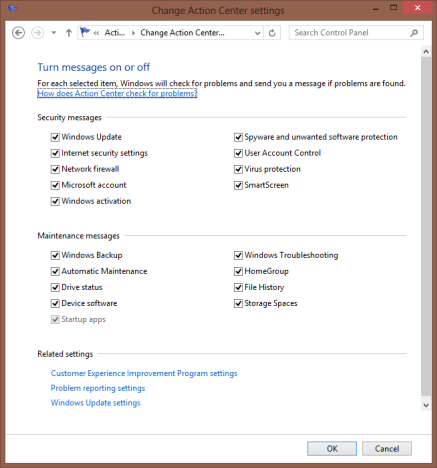Toggle Spyware and unwanted software protection
The height and width of the screenshot is (468, 437).
pyautogui.click(x=238, y=137)
